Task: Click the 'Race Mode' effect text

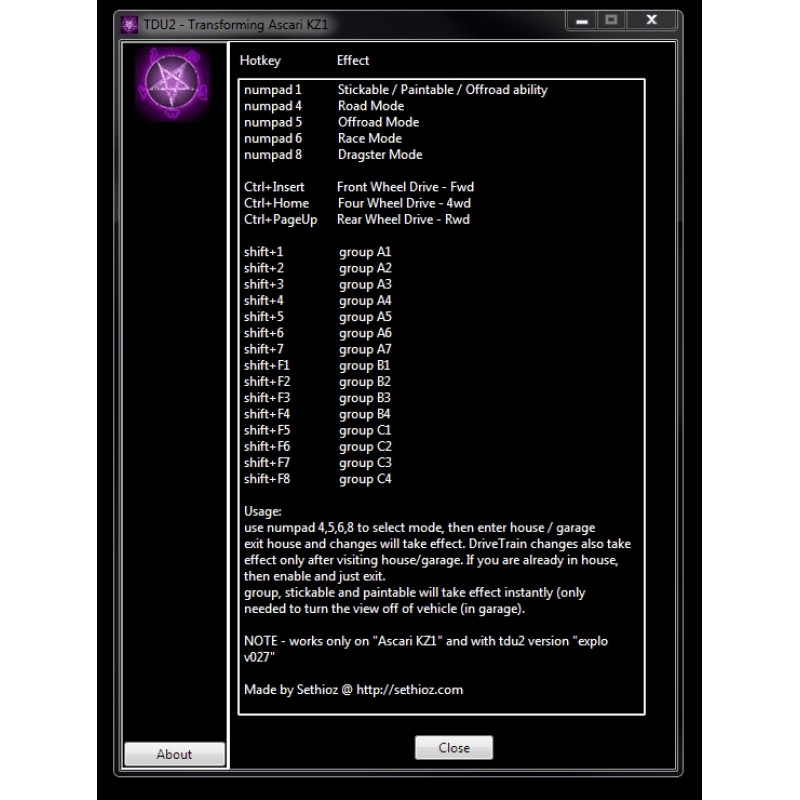Action: pos(369,138)
